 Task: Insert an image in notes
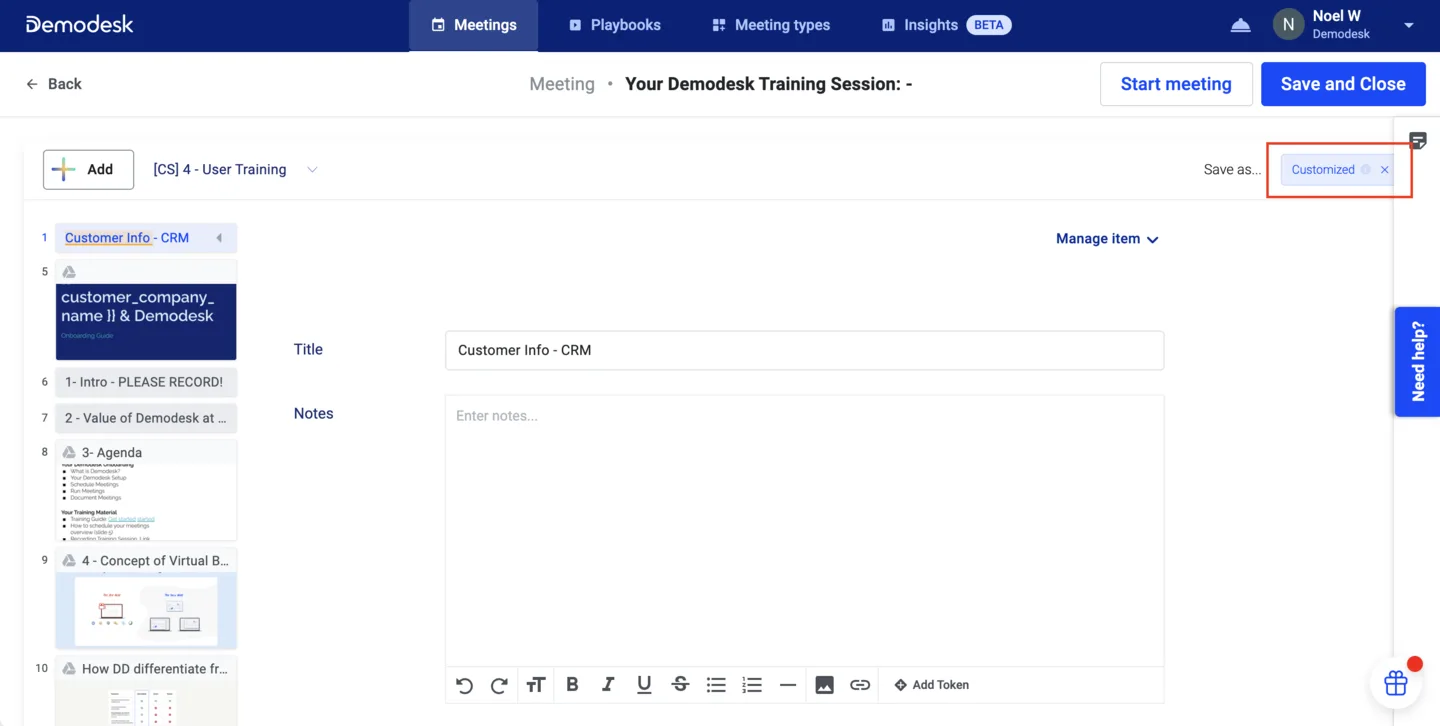pos(824,685)
